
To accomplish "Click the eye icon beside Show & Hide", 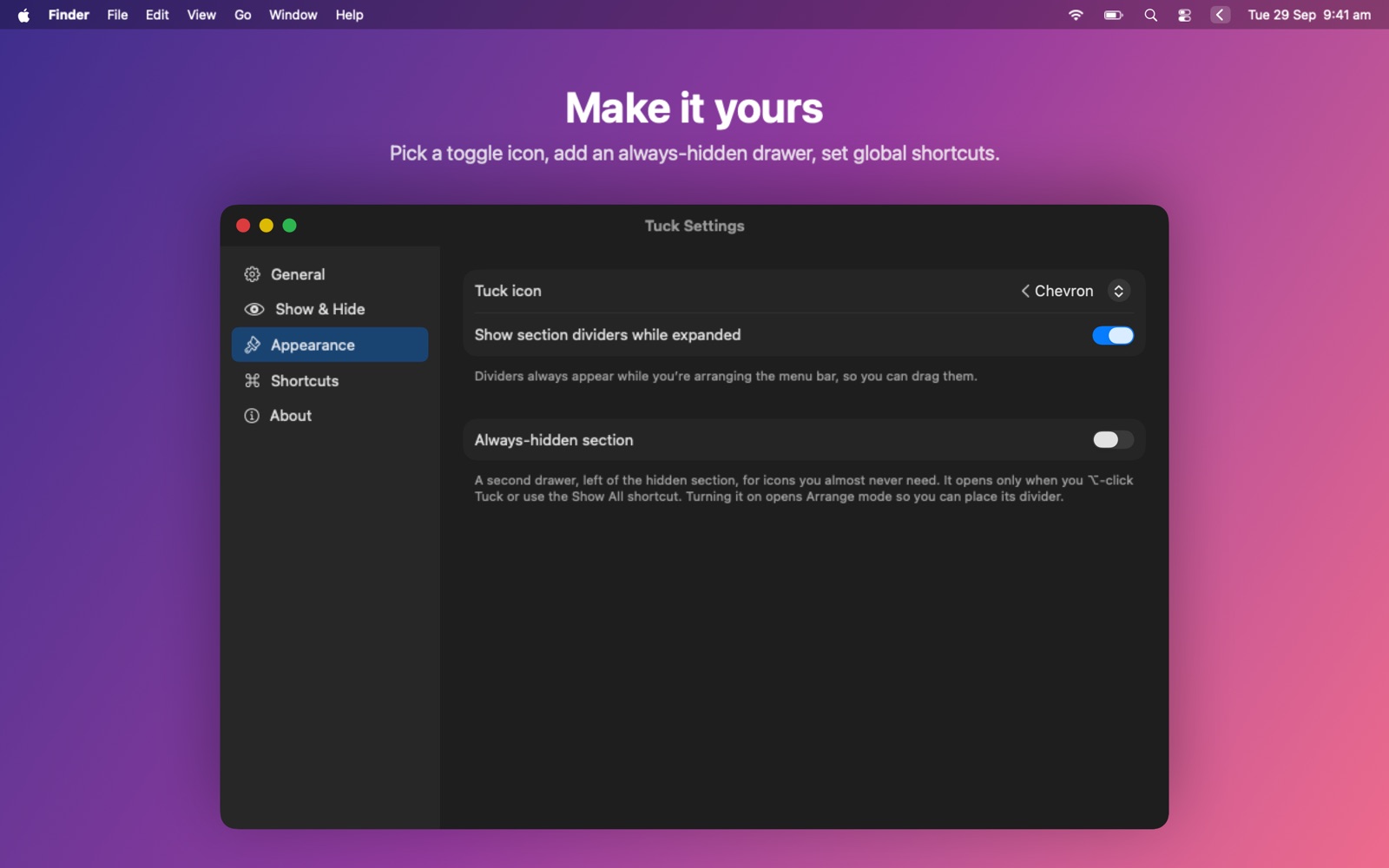I will [253, 309].
